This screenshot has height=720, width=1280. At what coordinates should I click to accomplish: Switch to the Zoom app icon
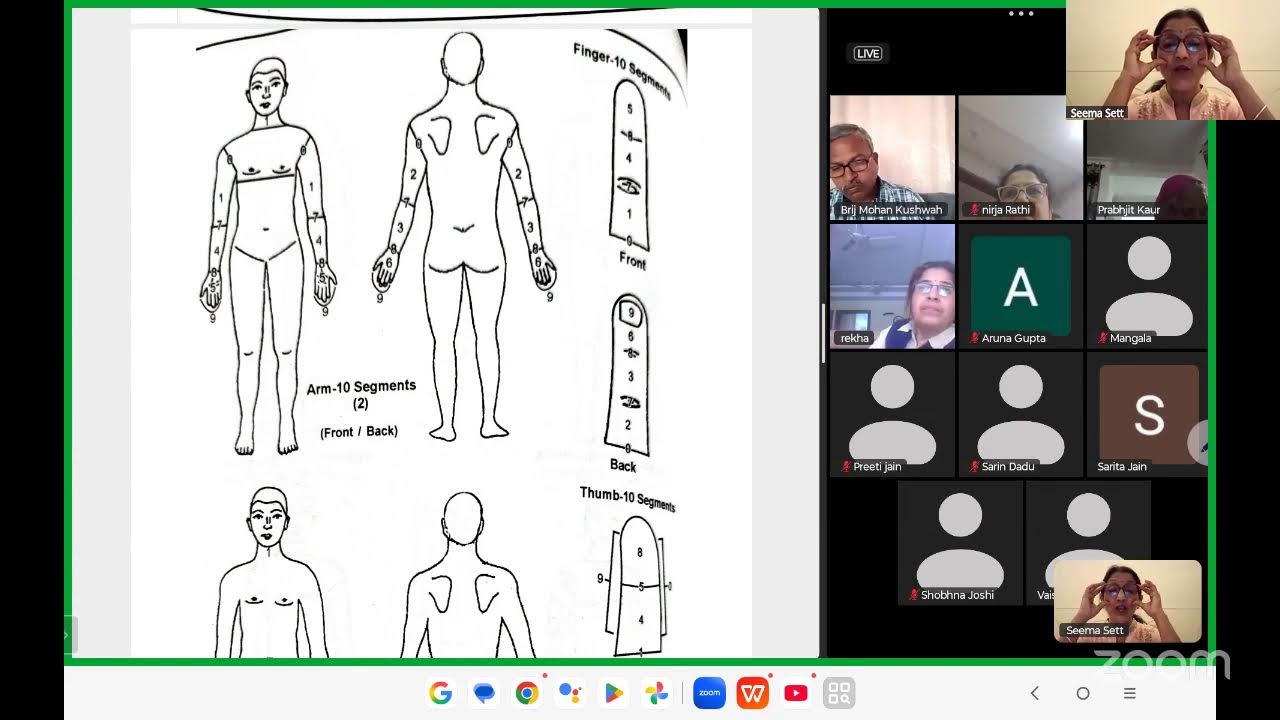[x=709, y=693]
